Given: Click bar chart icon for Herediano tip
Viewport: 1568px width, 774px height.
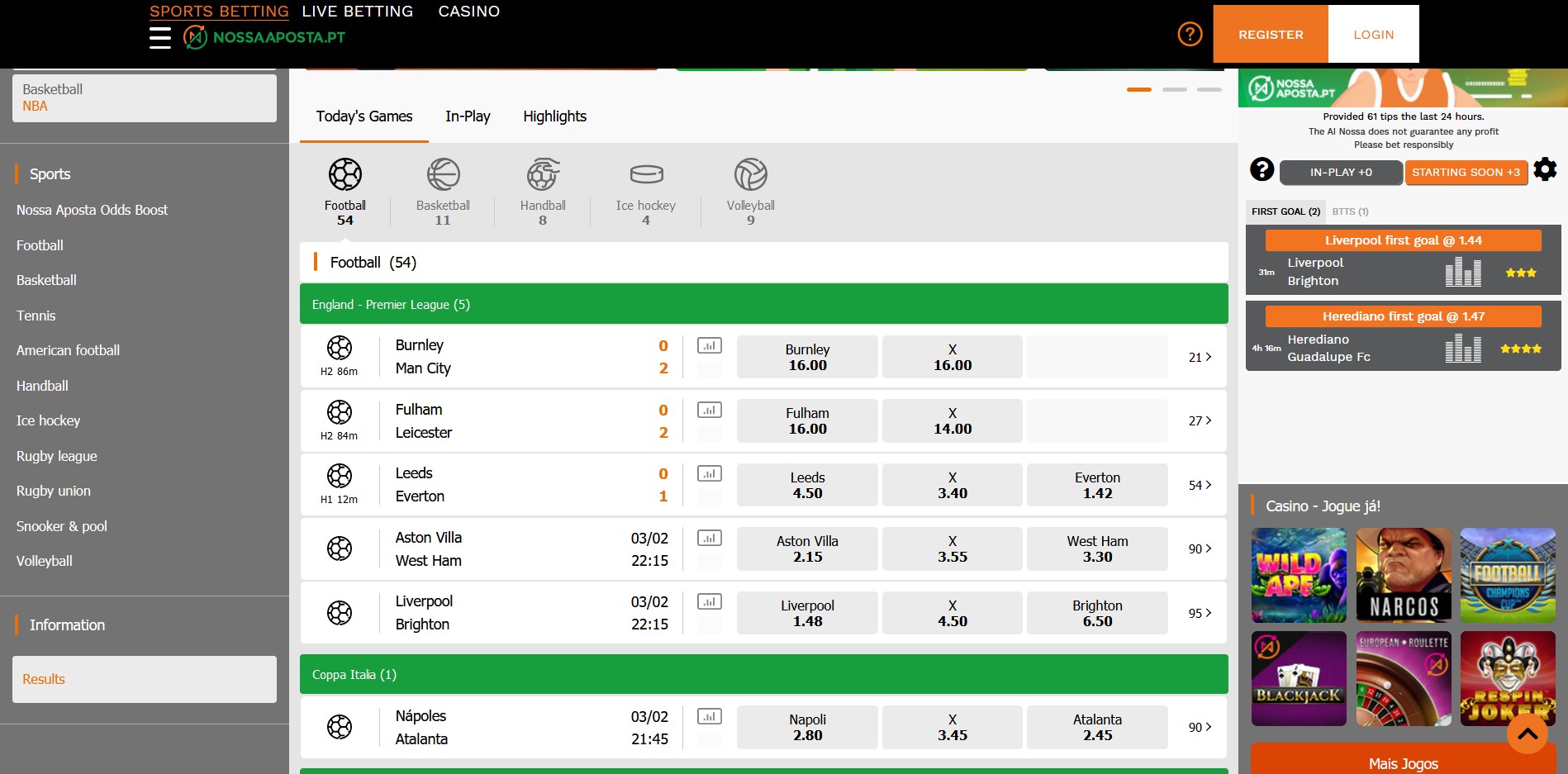Looking at the screenshot, I should click(x=1463, y=347).
